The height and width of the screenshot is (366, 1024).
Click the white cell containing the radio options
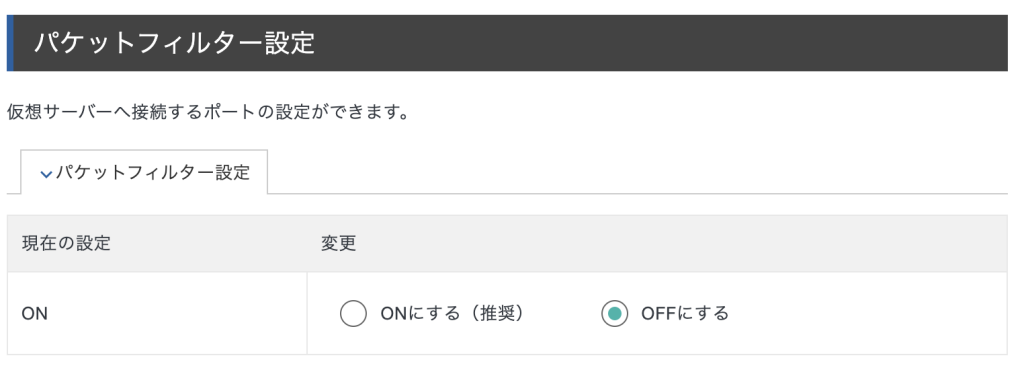(x=657, y=314)
